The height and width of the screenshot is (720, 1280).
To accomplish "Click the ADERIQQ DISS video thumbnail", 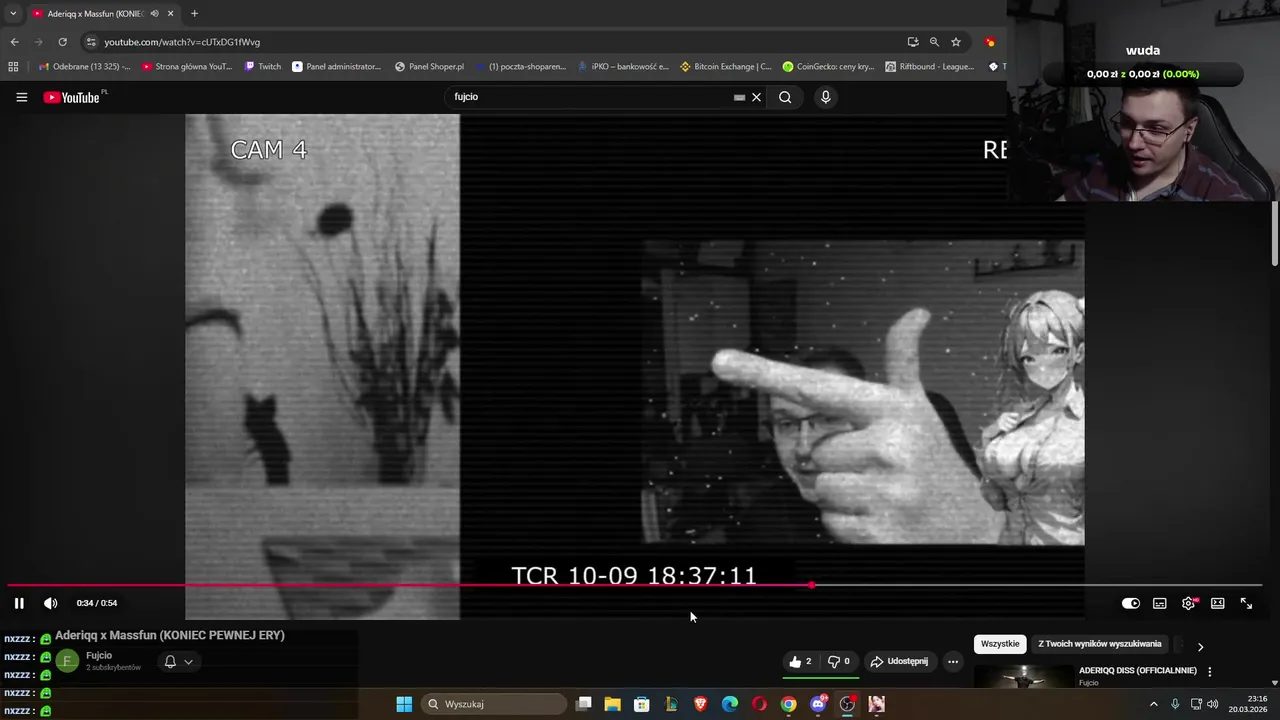I will (1024, 678).
